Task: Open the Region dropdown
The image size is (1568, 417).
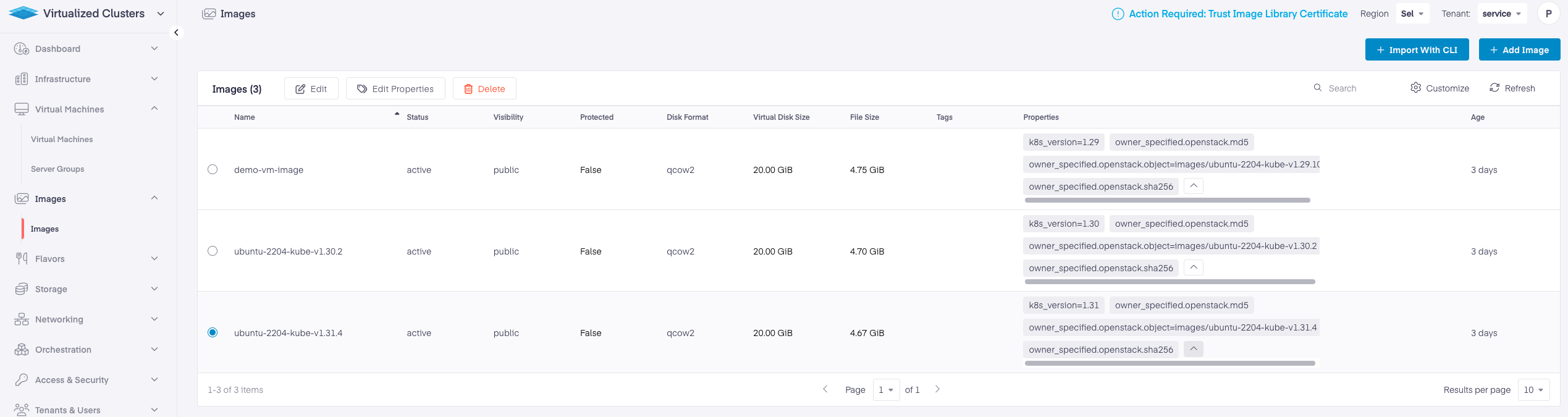Action: [1412, 14]
